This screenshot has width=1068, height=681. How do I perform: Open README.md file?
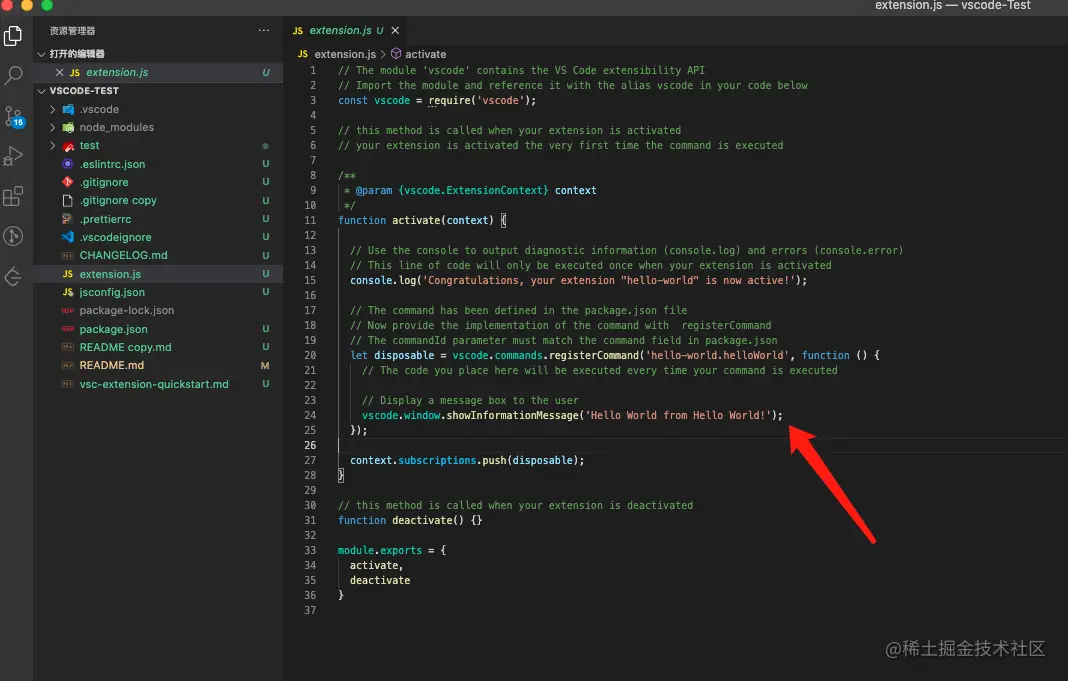click(158, 366)
